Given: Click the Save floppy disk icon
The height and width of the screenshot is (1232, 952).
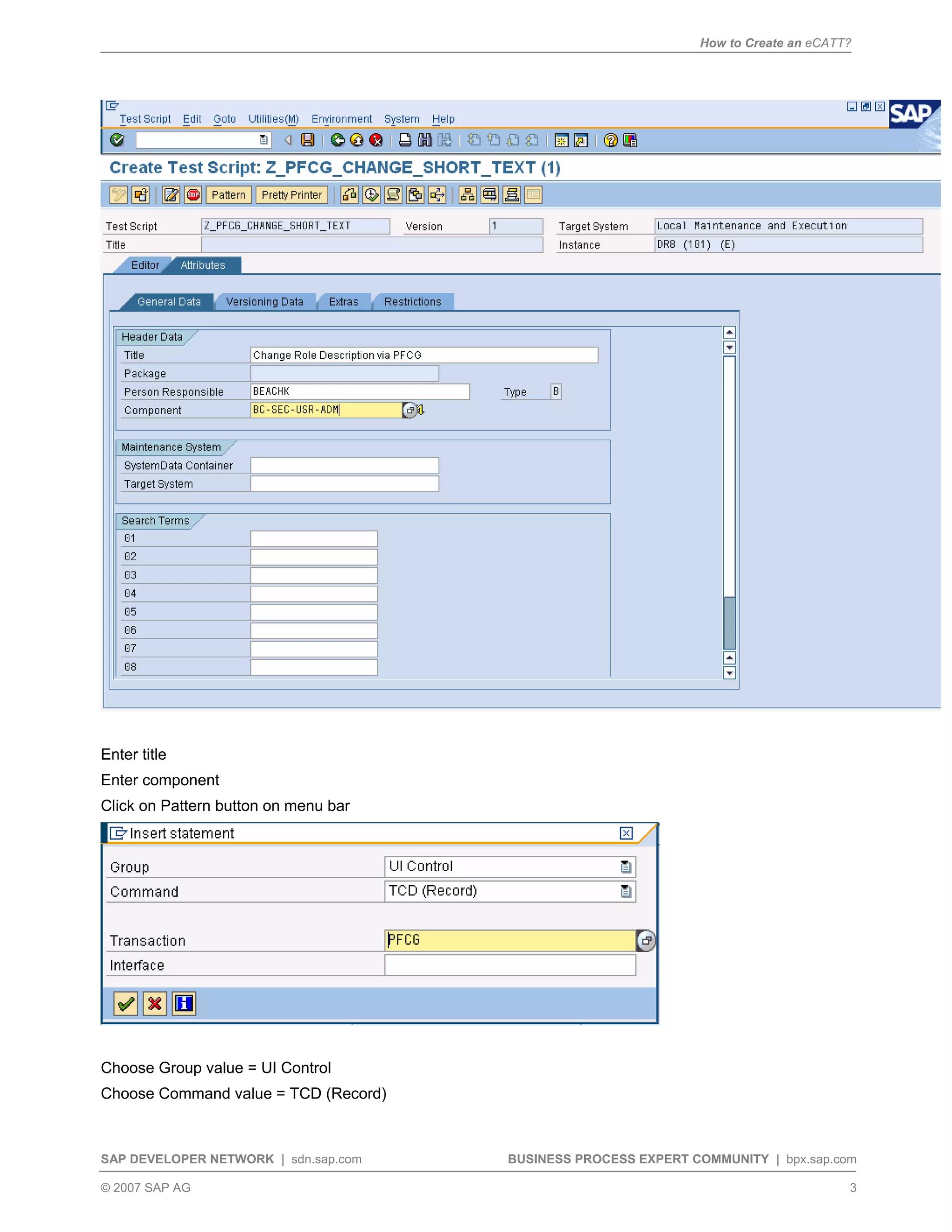Looking at the screenshot, I should (x=307, y=140).
